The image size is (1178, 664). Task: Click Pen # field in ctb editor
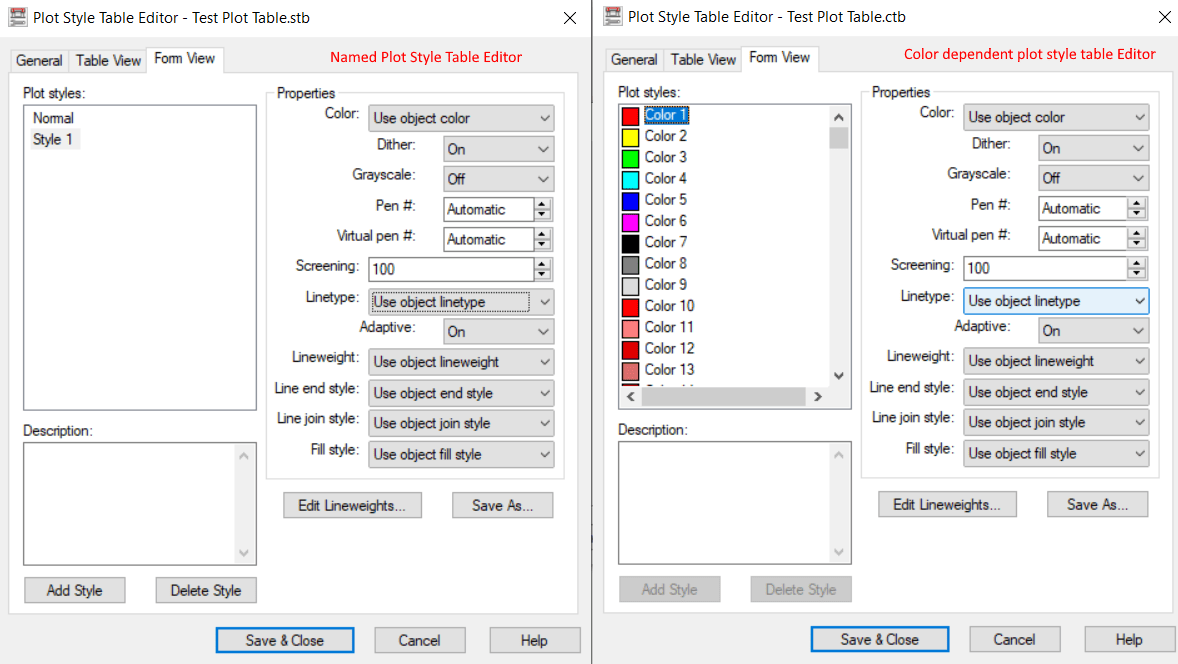(x=1083, y=208)
